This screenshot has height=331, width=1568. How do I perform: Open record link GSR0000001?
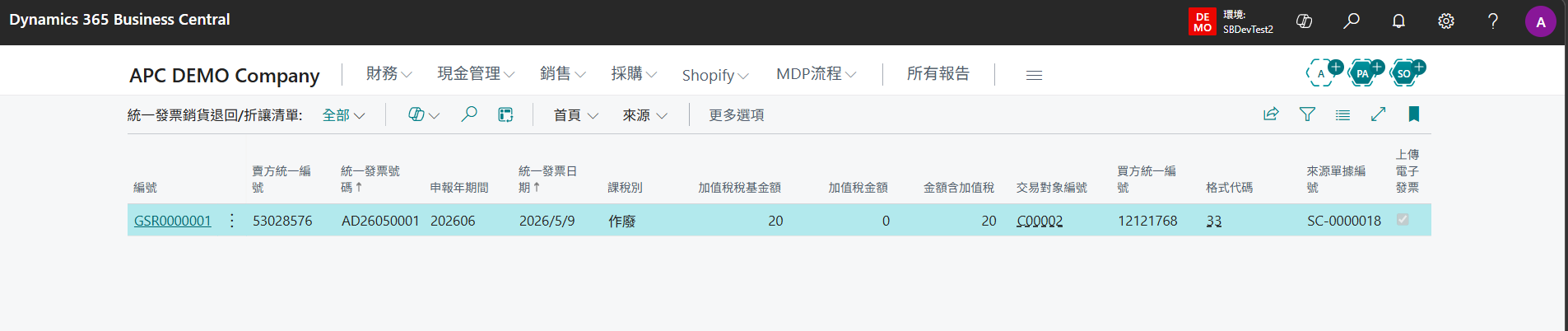click(173, 221)
